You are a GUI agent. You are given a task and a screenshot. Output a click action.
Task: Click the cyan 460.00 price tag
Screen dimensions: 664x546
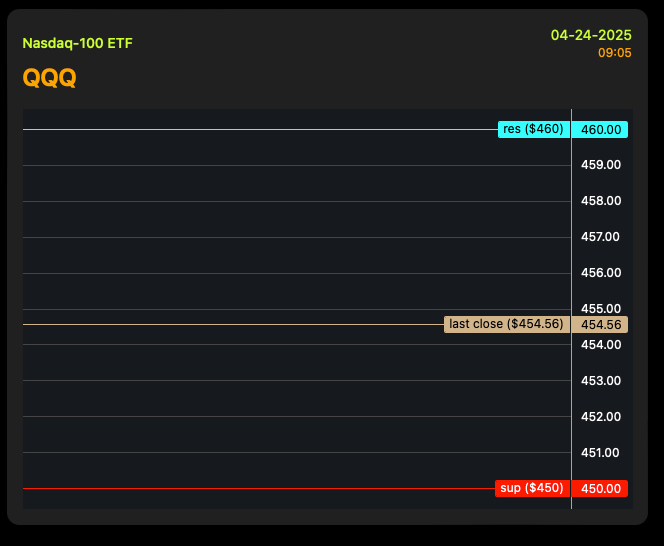tap(600, 130)
